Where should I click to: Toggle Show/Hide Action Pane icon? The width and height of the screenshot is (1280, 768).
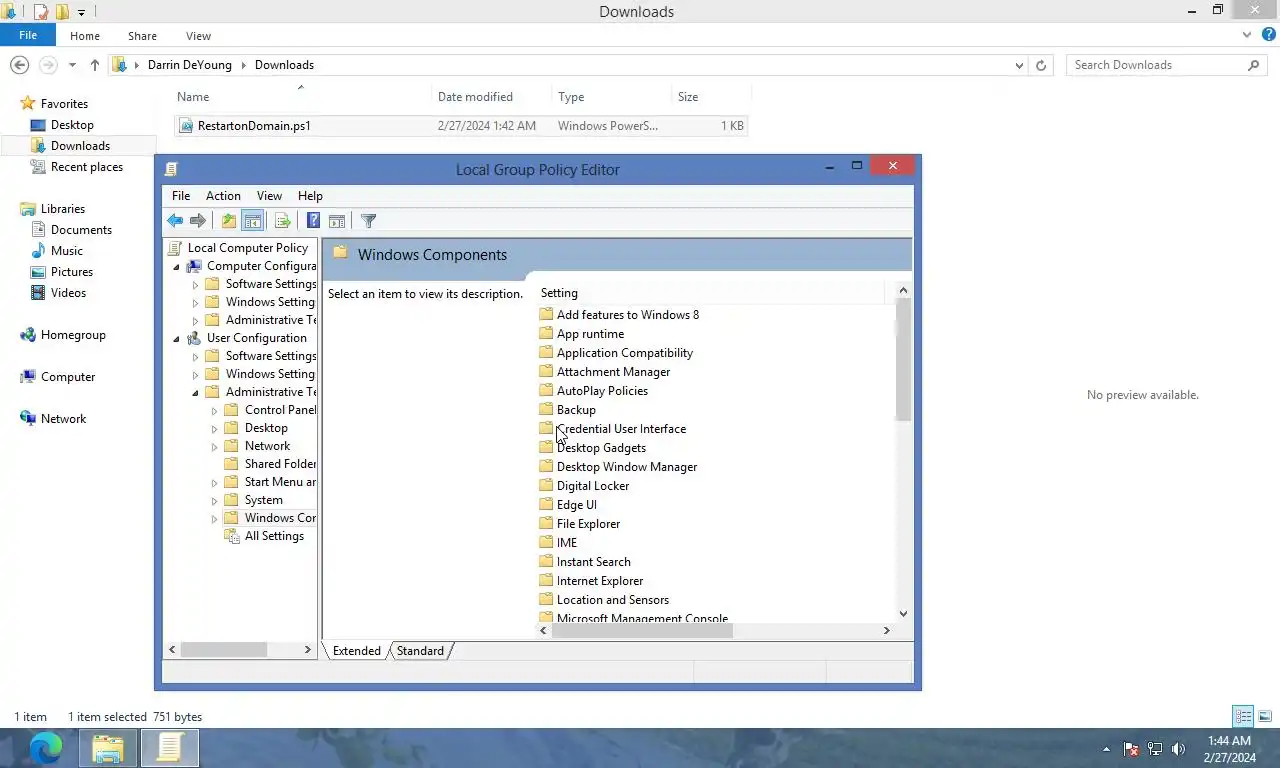coord(337,221)
